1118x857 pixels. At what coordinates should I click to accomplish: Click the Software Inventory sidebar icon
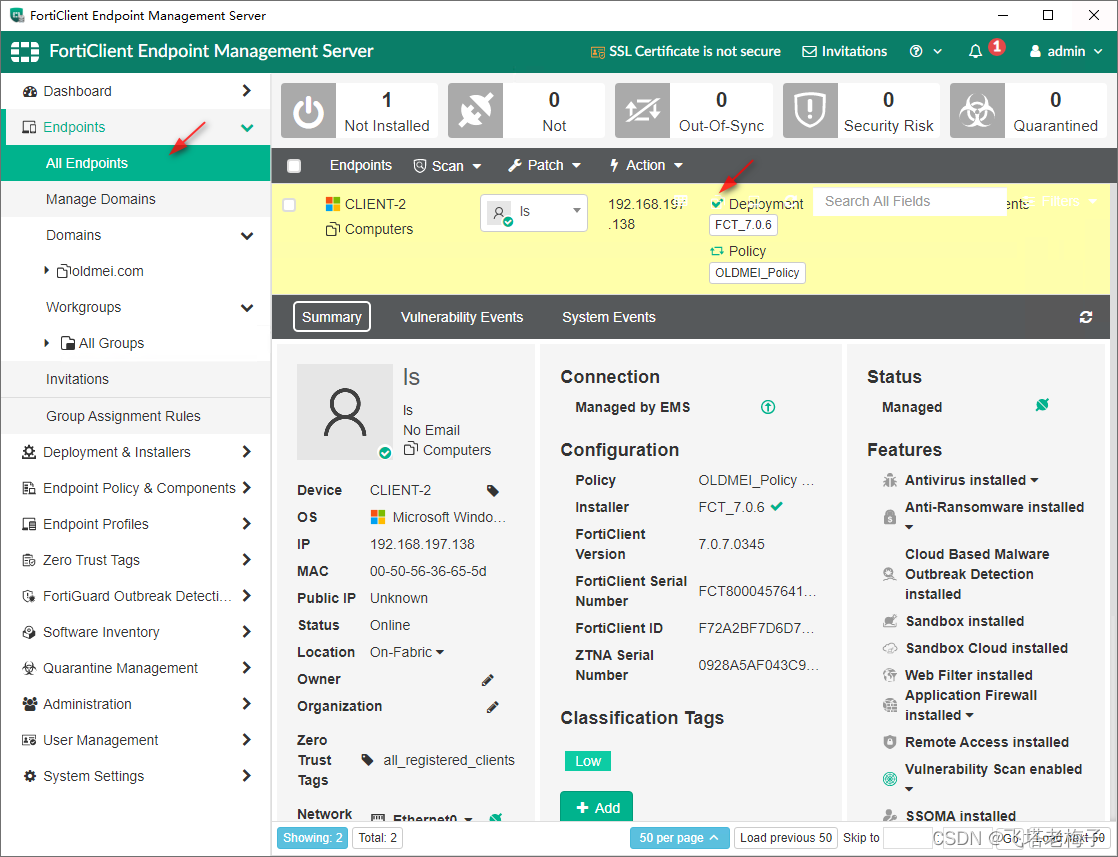(x=29, y=632)
